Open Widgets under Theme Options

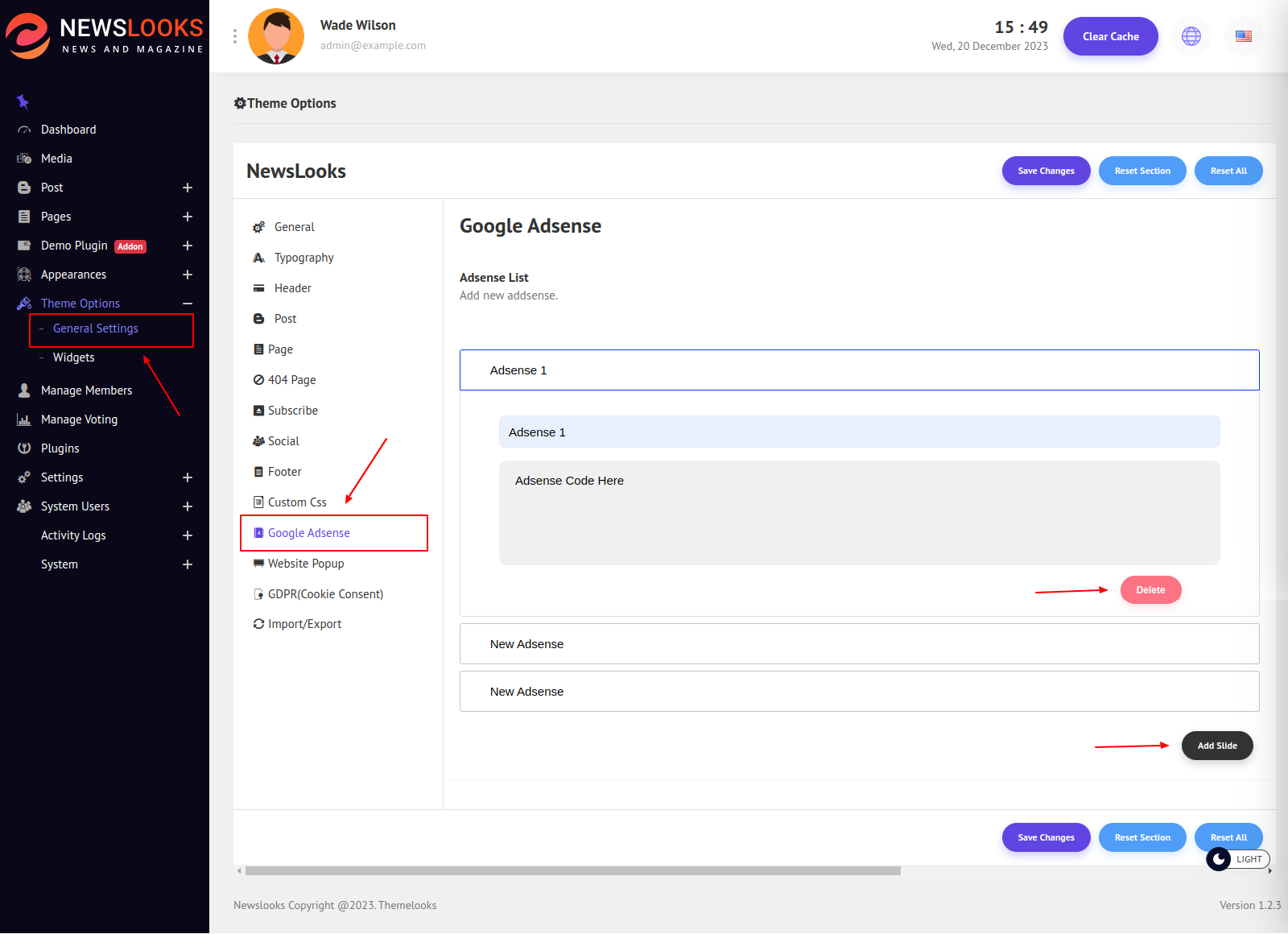(x=74, y=357)
